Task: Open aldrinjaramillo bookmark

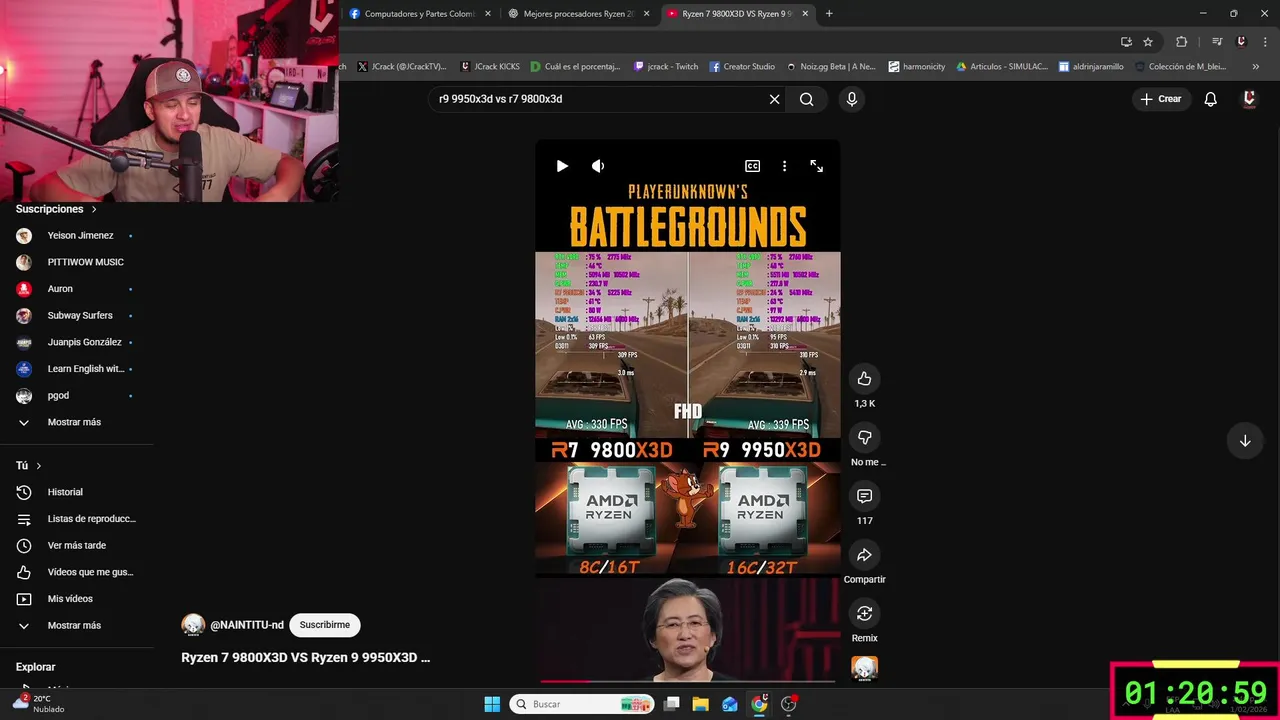Action: (x=1091, y=67)
